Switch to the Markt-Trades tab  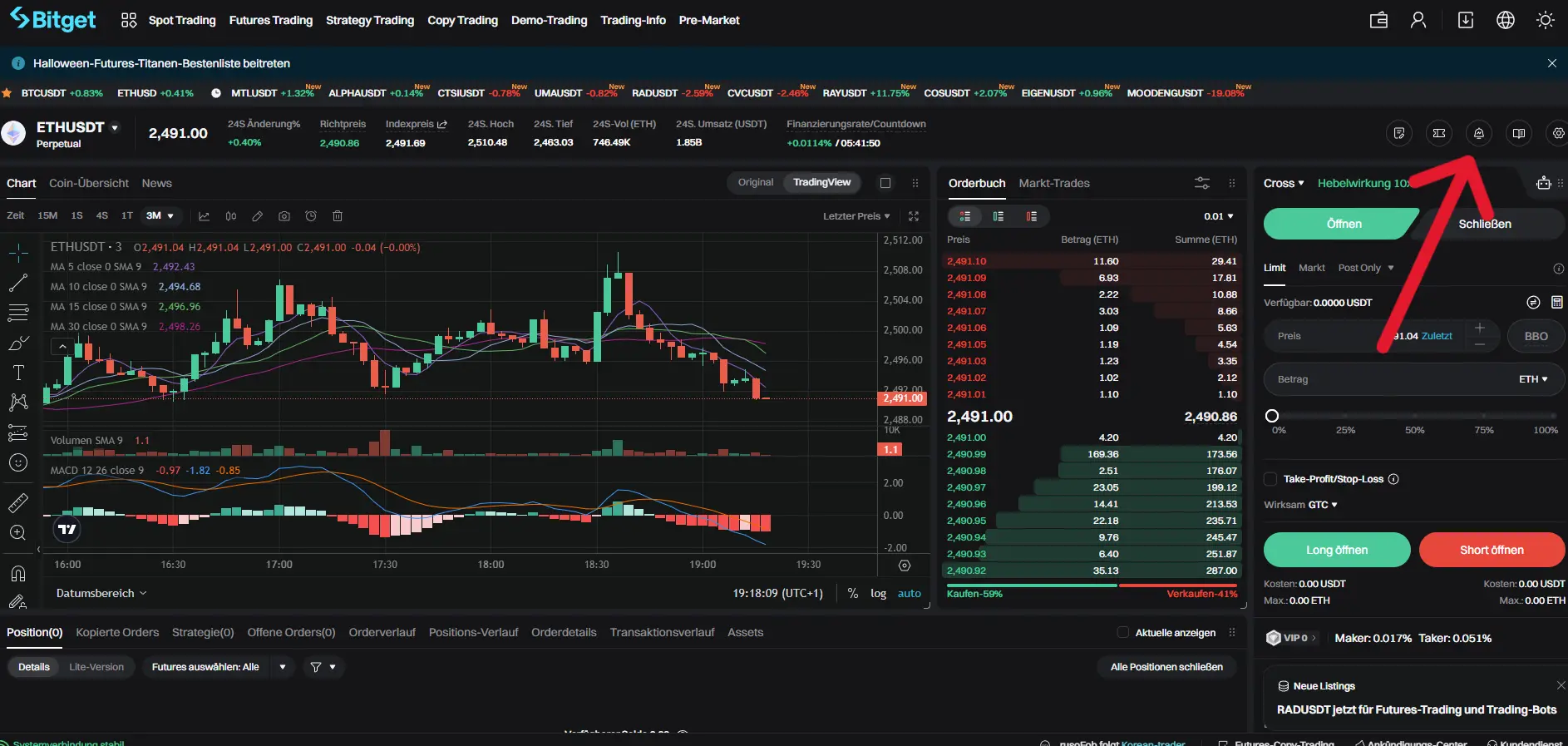point(1054,183)
